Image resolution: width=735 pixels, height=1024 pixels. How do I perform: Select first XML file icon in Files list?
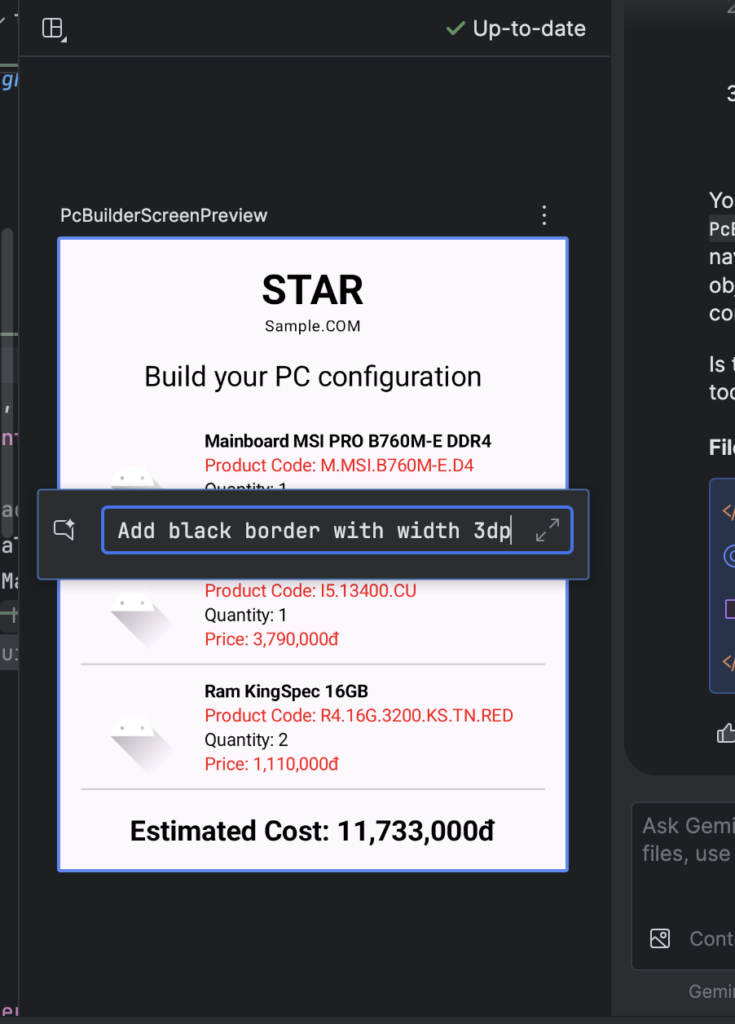[x=727, y=511]
